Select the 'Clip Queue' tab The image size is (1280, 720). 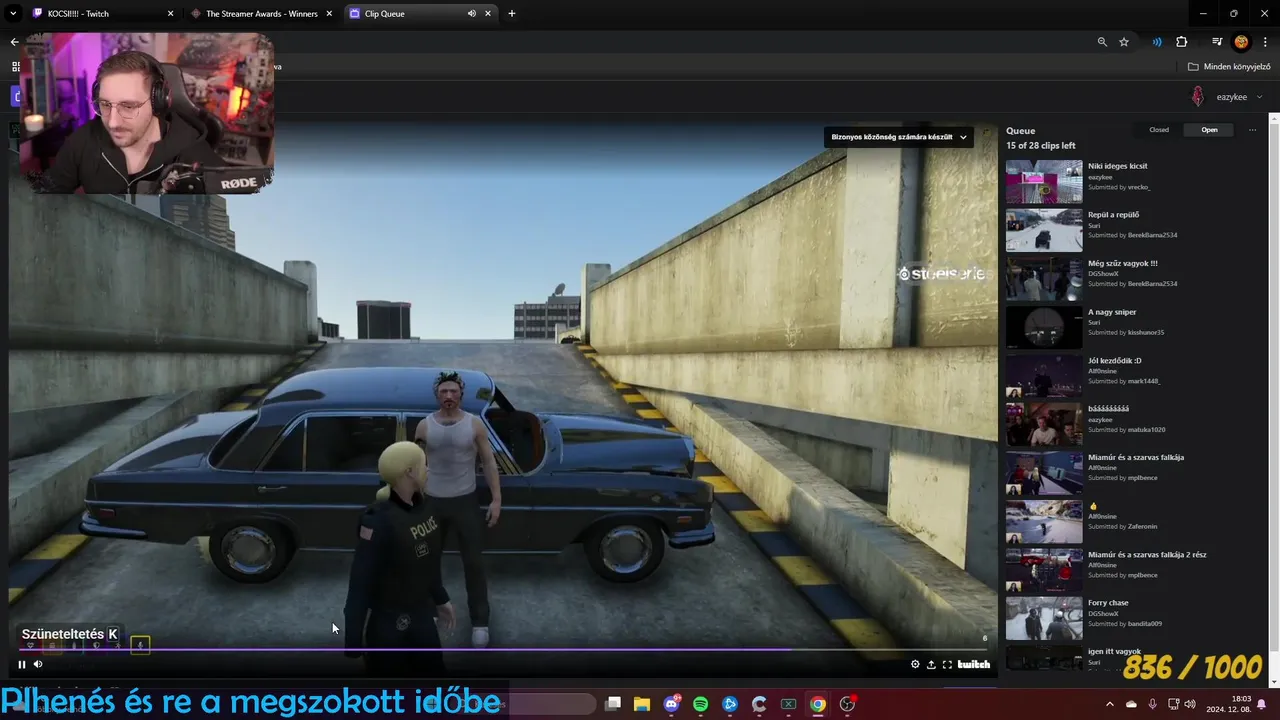click(x=420, y=14)
